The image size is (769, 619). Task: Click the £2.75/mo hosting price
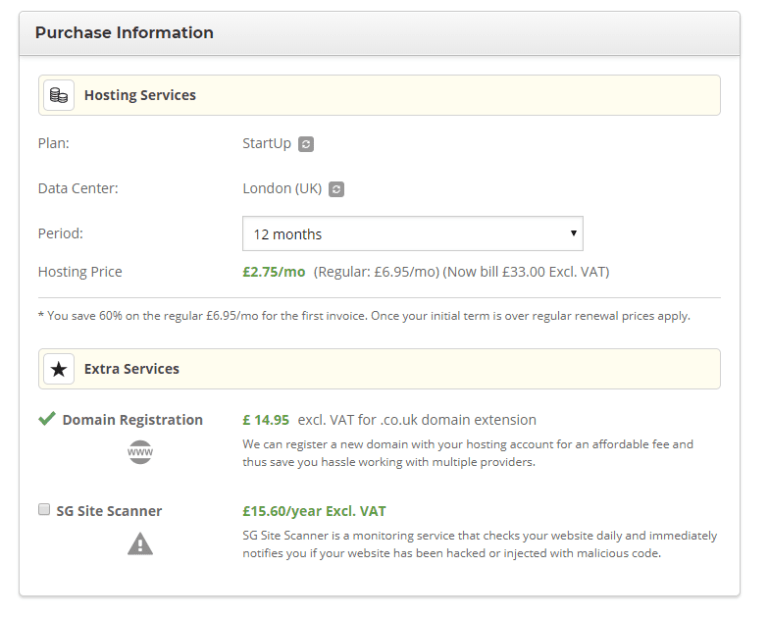(x=274, y=272)
